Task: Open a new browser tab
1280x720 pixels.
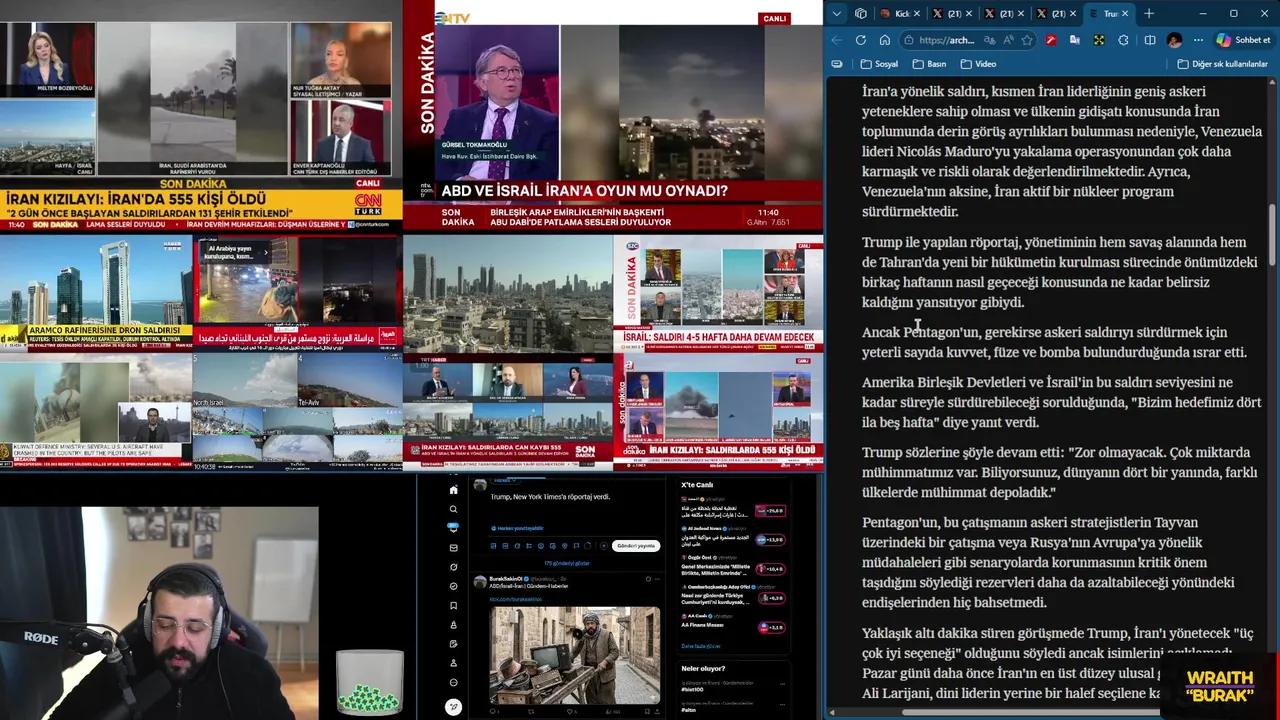Action: click(1149, 14)
